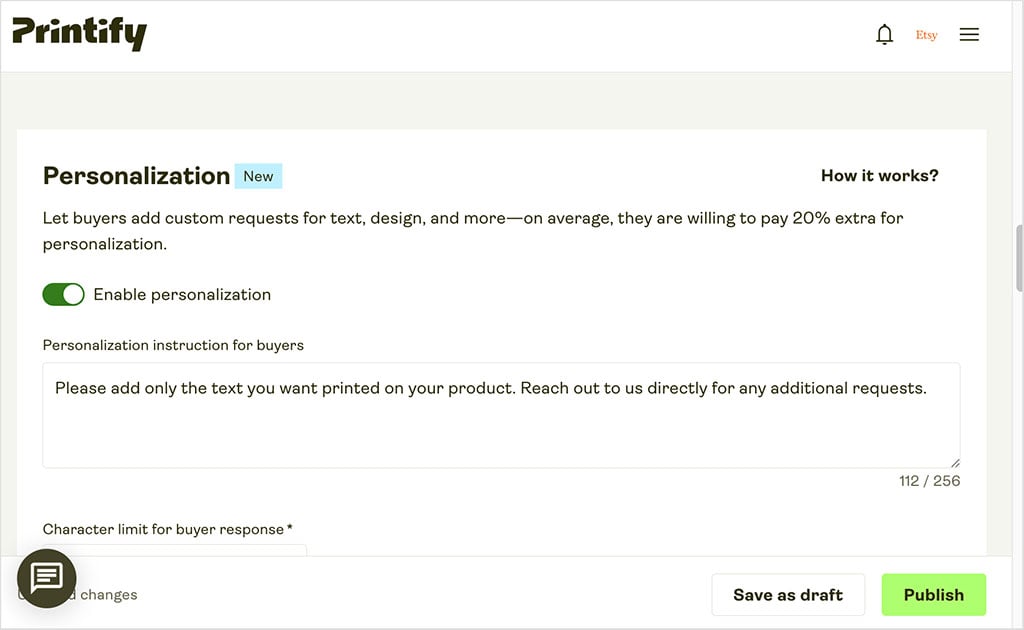Disable the Enable personalization switch
This screenshot has width=1024, height=630.
[63, 294]
